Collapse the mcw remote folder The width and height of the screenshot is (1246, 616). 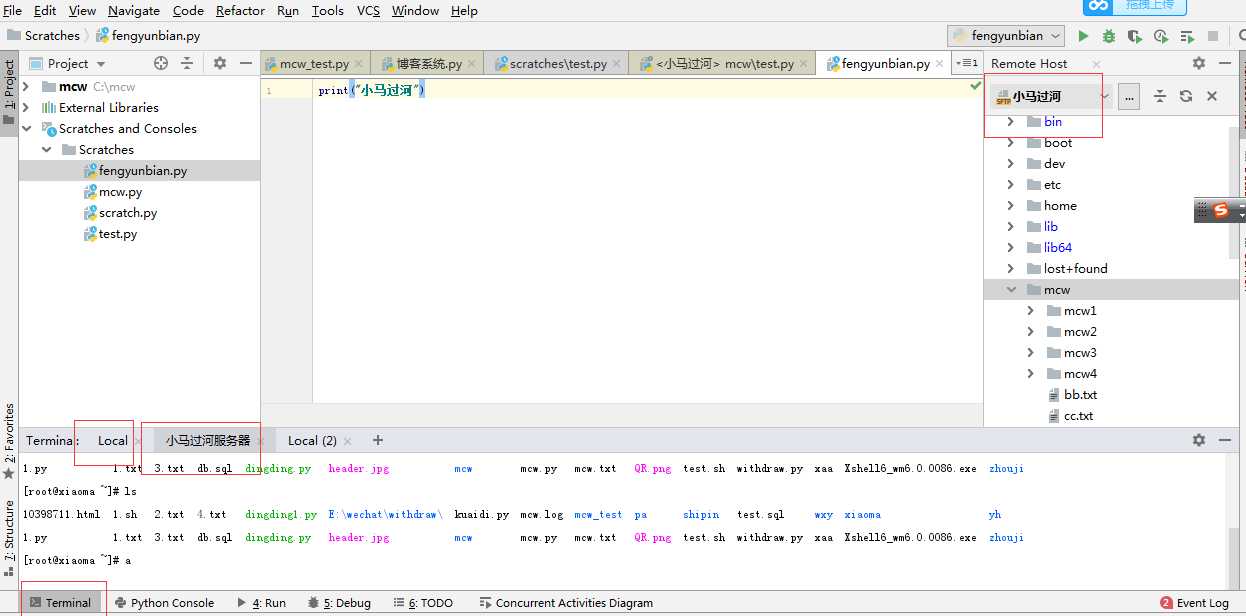(1010, 290)
